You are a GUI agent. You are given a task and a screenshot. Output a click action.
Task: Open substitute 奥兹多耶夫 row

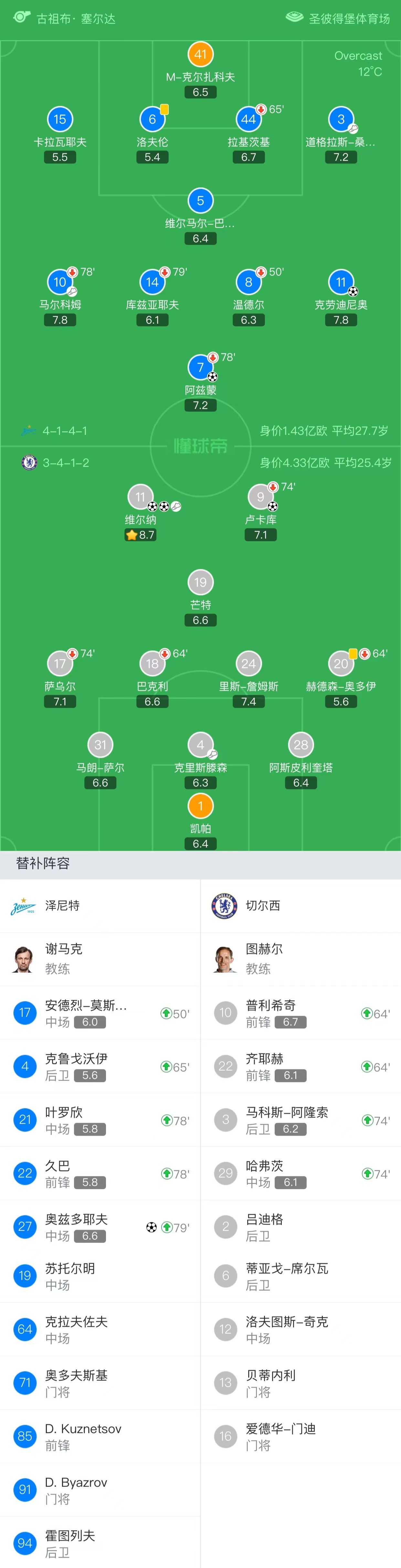pyautogui.click(x=100, y=1226)
